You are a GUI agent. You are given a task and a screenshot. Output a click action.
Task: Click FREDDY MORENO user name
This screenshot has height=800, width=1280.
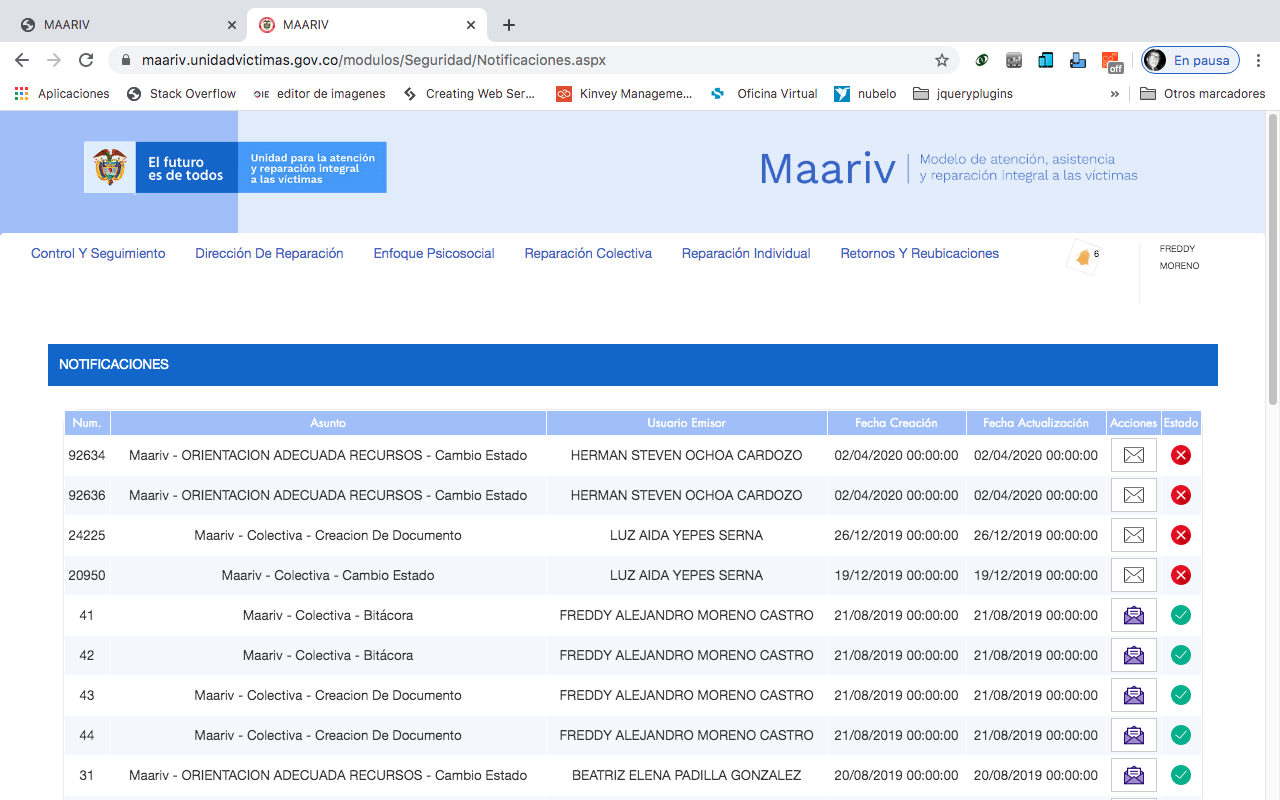click(1179, 258)
